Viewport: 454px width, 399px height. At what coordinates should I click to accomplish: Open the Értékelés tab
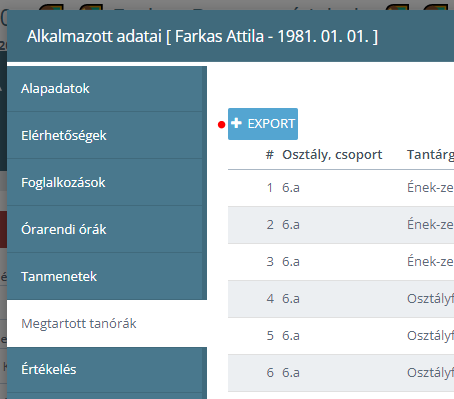click(x=107, y=369)
